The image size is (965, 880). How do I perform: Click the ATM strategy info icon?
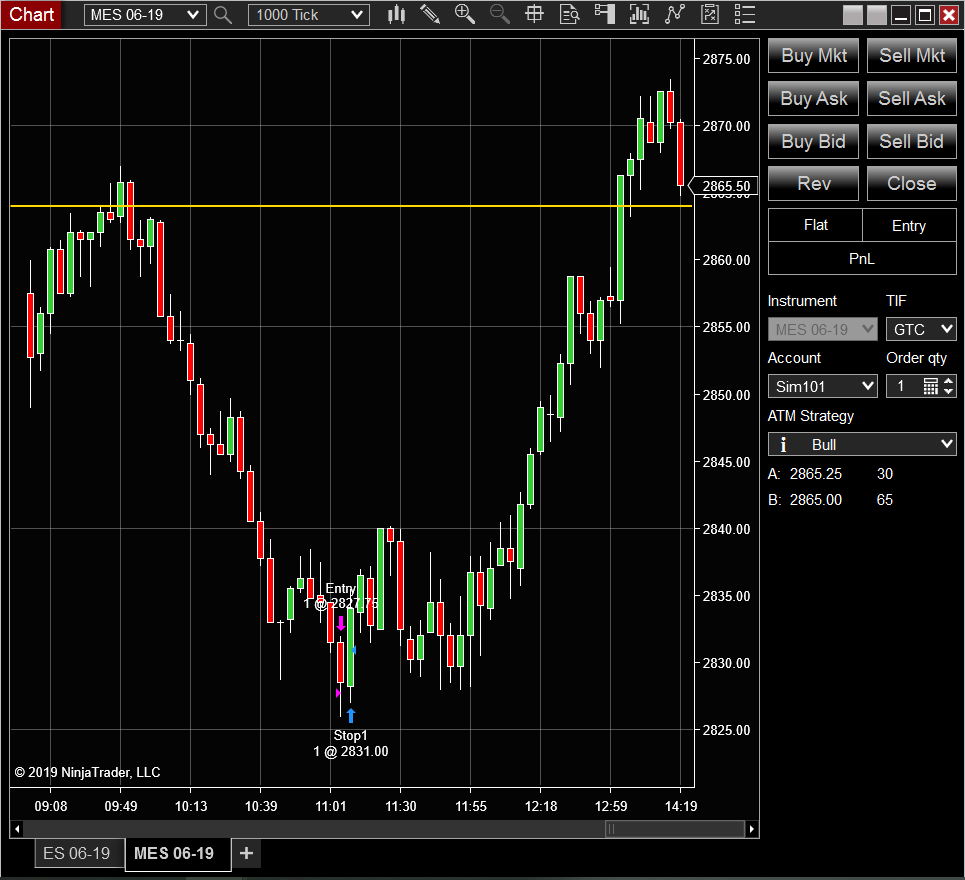point(783,444)
